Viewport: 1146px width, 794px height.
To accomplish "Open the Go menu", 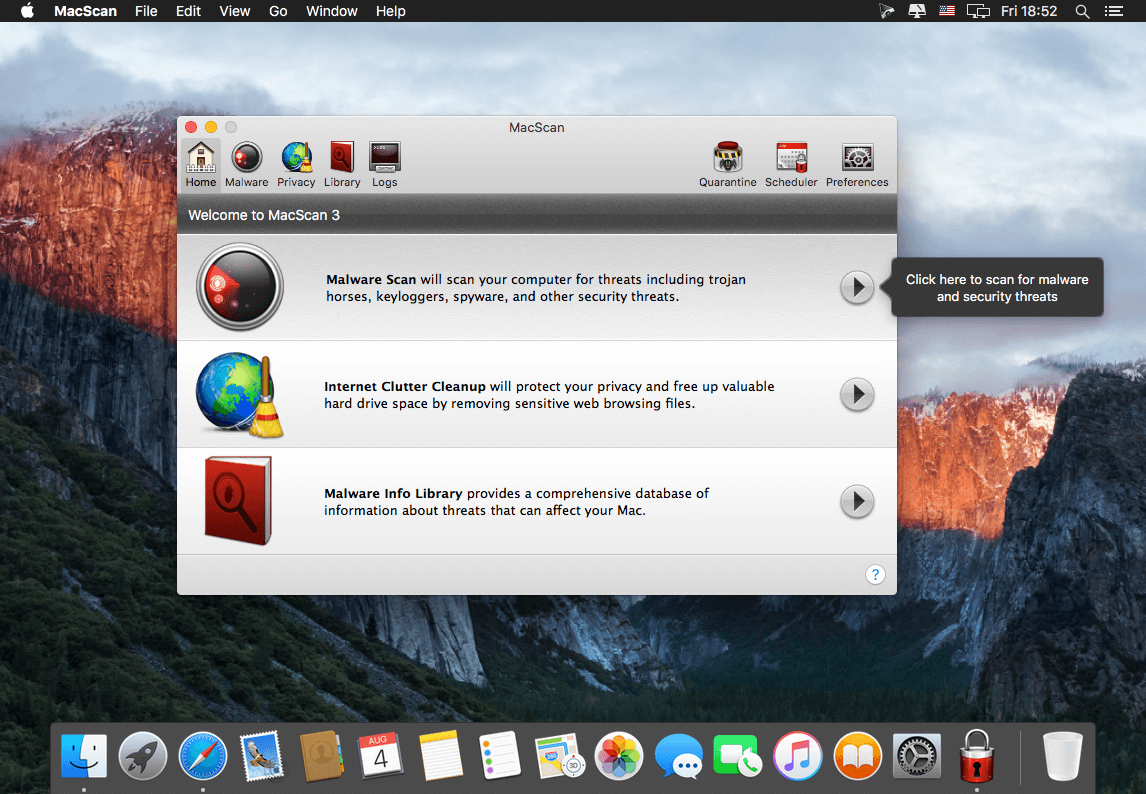I will (x=278, y=11).
